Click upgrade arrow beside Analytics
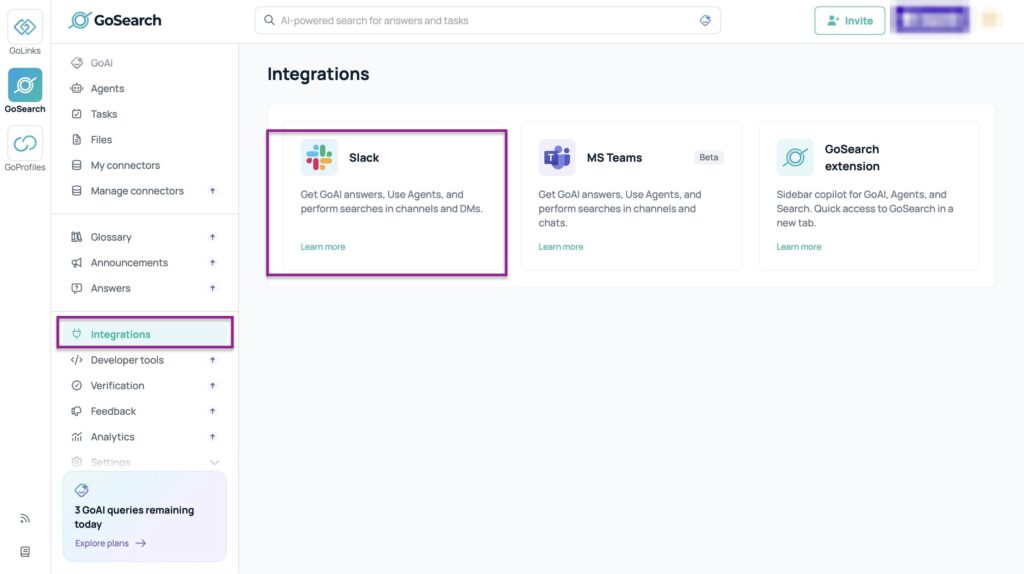 point(212,436)
